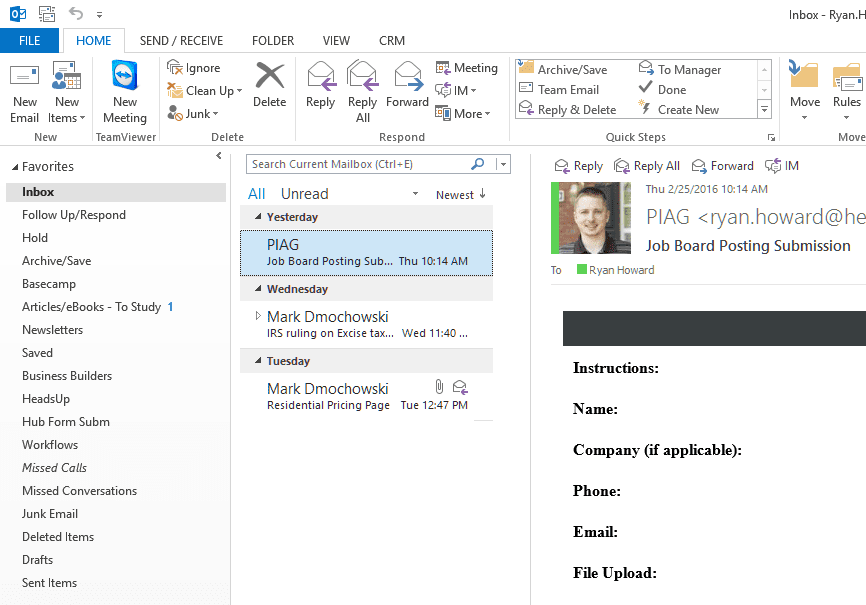This screenshot has height=605, width=866.
Task: Open the Follow Up/Respond folder
Action: (73, 215)
